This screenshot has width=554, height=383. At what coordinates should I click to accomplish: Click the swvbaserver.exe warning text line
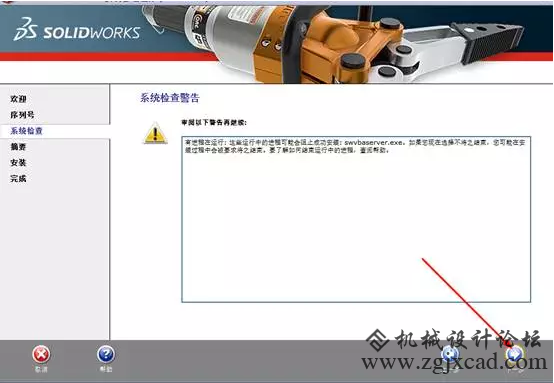[355, 146]
